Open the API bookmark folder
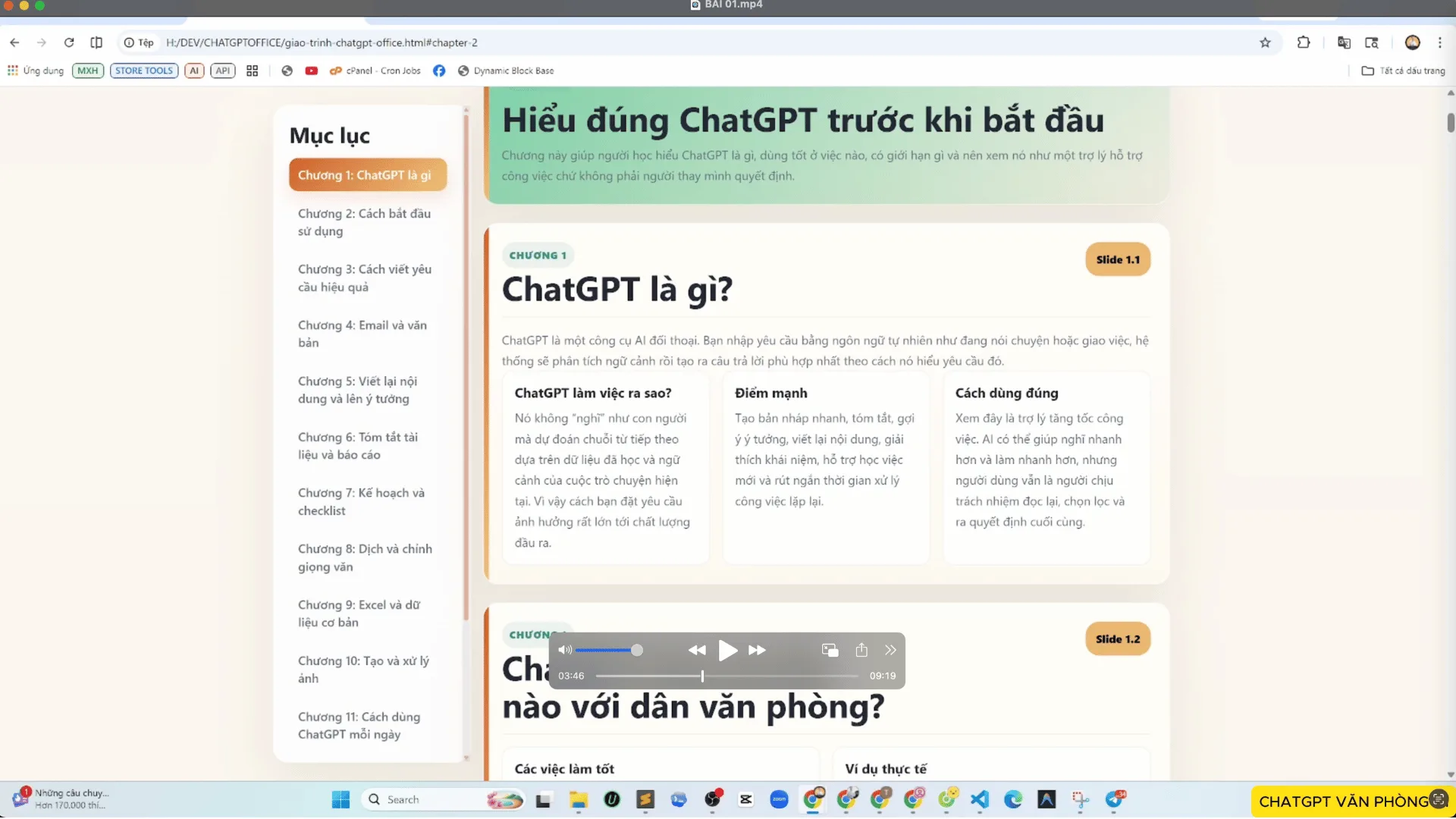This screenshot has width=1456, height=819. coord(222,71)
